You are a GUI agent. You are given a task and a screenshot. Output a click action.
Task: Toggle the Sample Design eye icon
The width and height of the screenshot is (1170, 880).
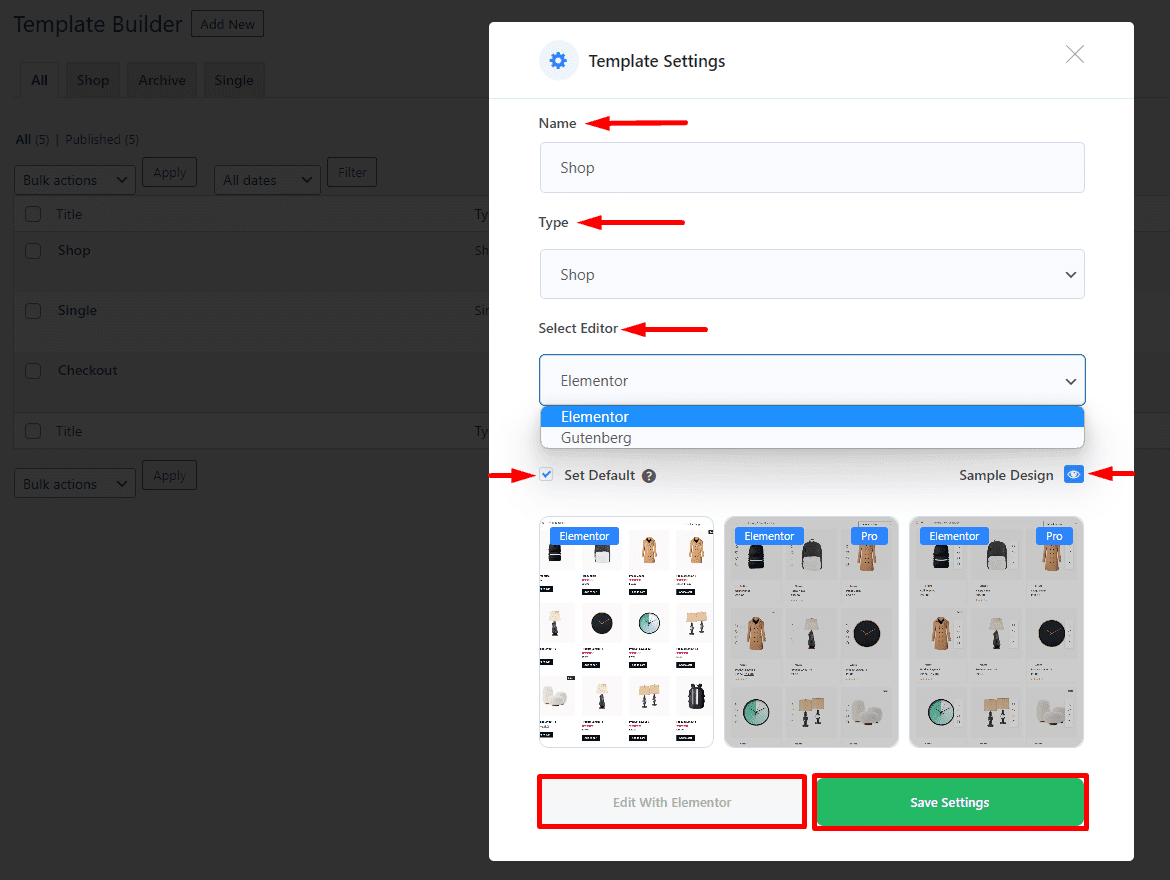(1073, 475)
